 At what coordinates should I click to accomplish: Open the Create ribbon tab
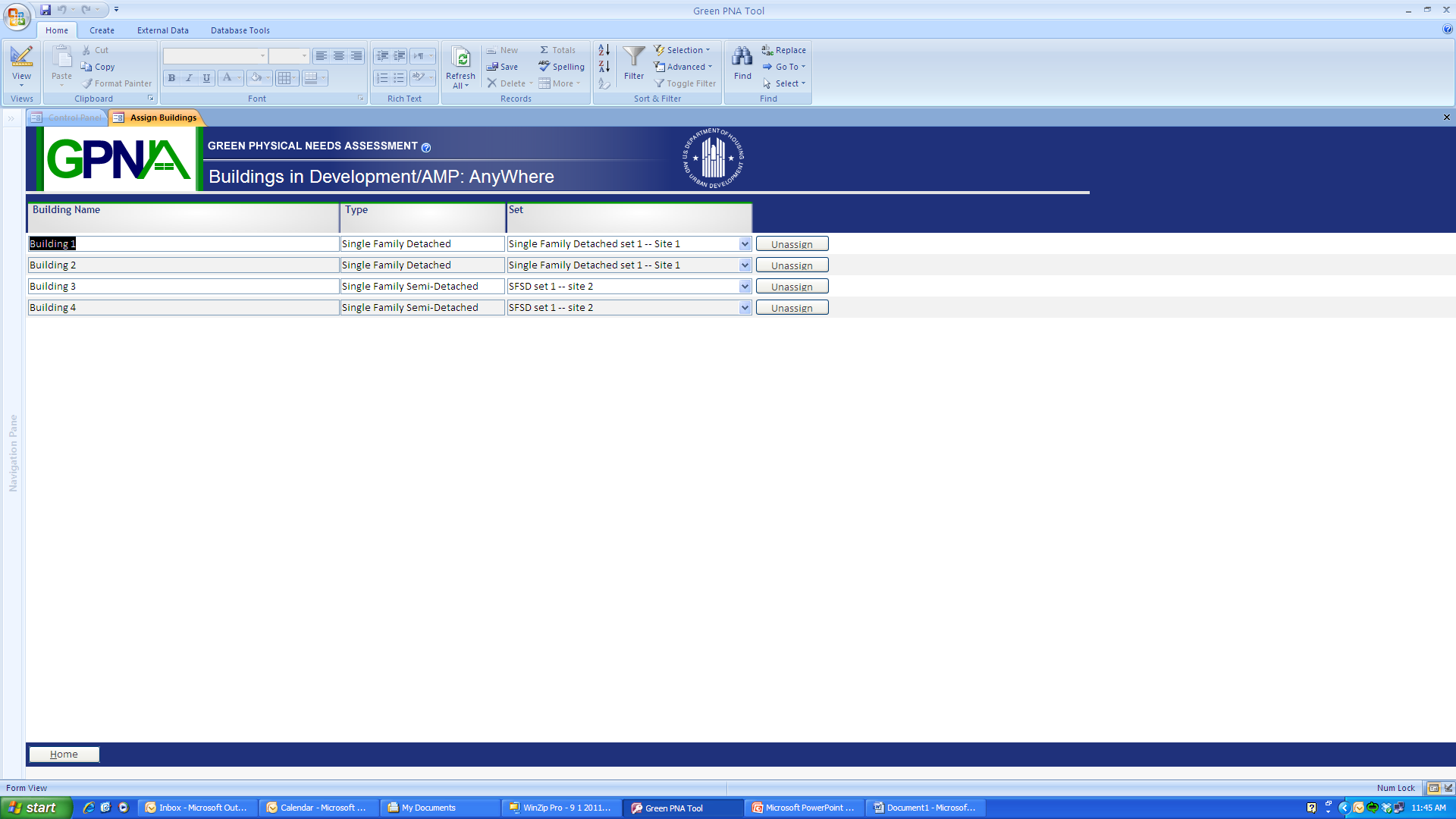click(102, 30)
